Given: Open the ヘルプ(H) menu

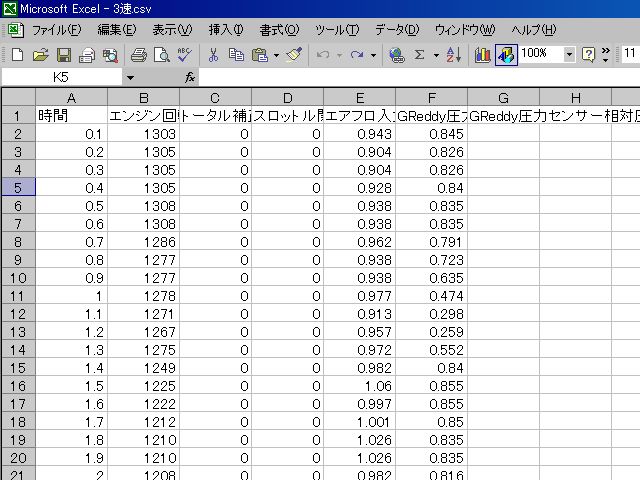Looking at the screenshot, I should [x=534, y=30].
